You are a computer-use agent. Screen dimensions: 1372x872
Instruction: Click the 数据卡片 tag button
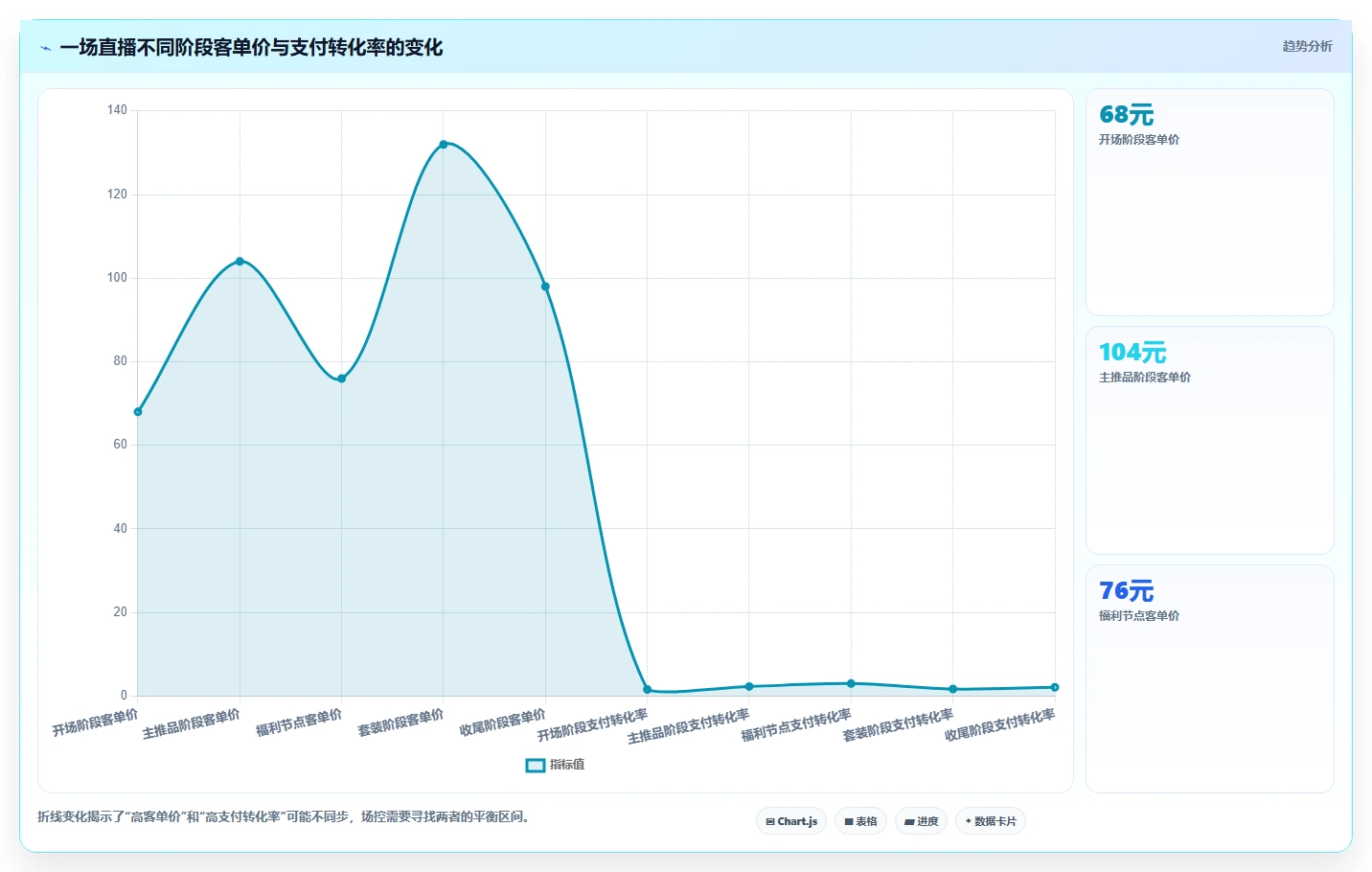point(991,821)
